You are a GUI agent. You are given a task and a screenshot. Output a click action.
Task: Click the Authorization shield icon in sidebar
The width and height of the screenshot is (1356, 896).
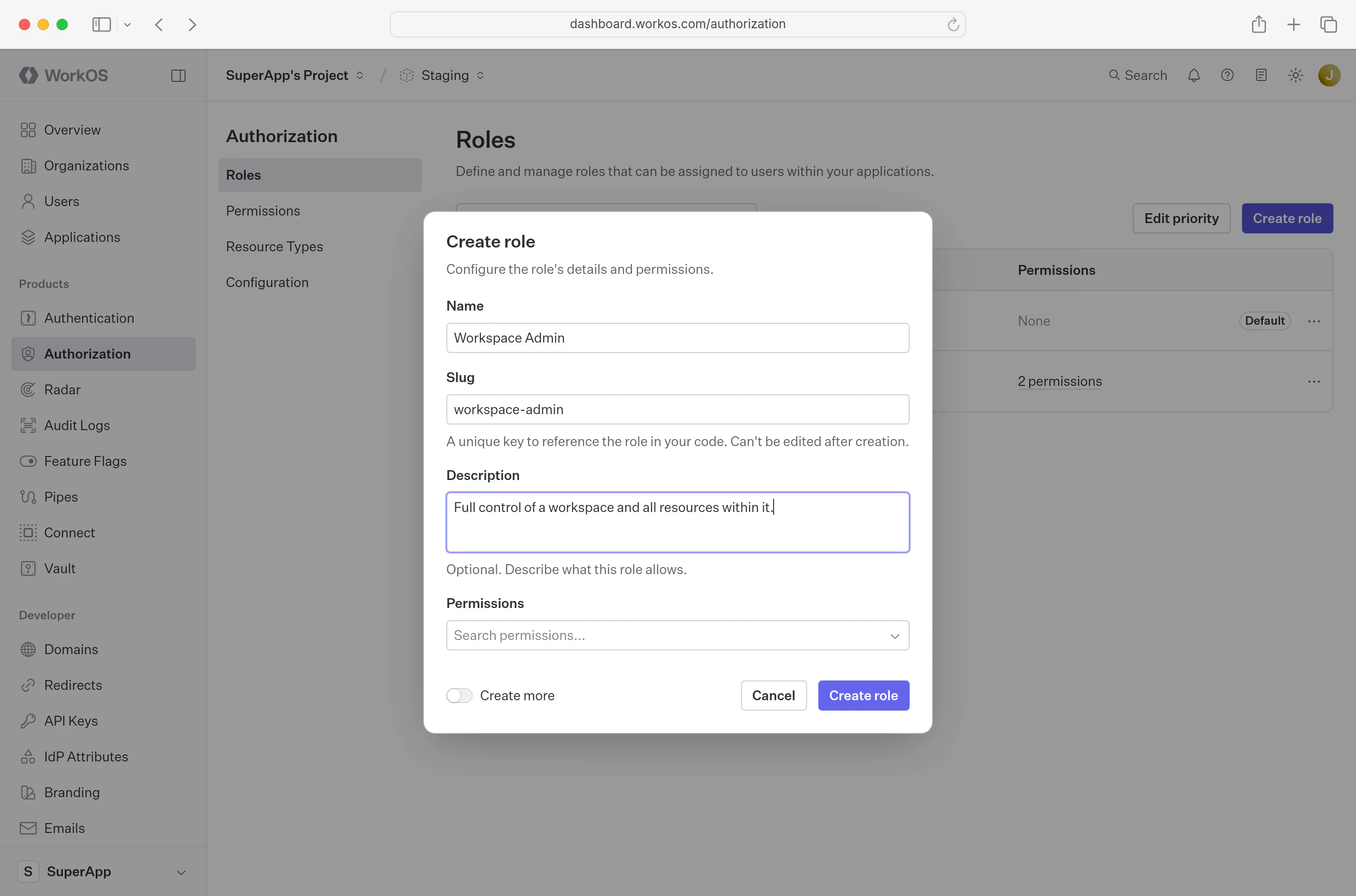[x=28, y=354]
